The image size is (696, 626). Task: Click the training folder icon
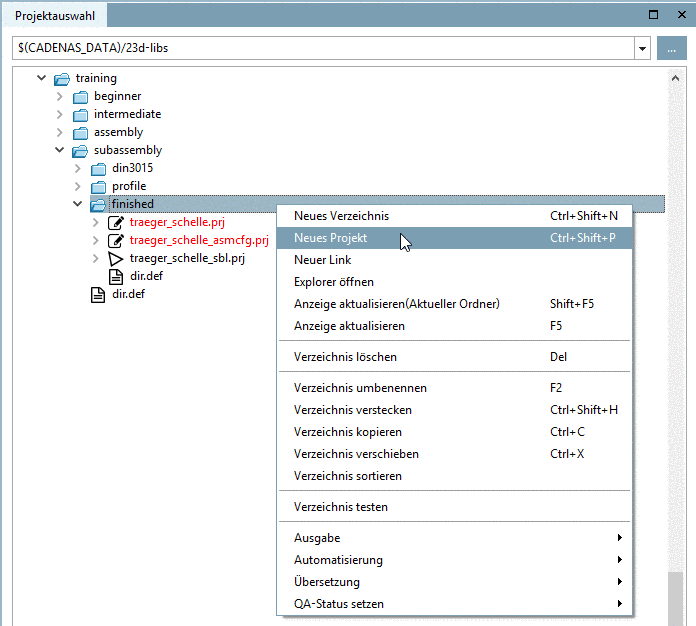[62, 79]
